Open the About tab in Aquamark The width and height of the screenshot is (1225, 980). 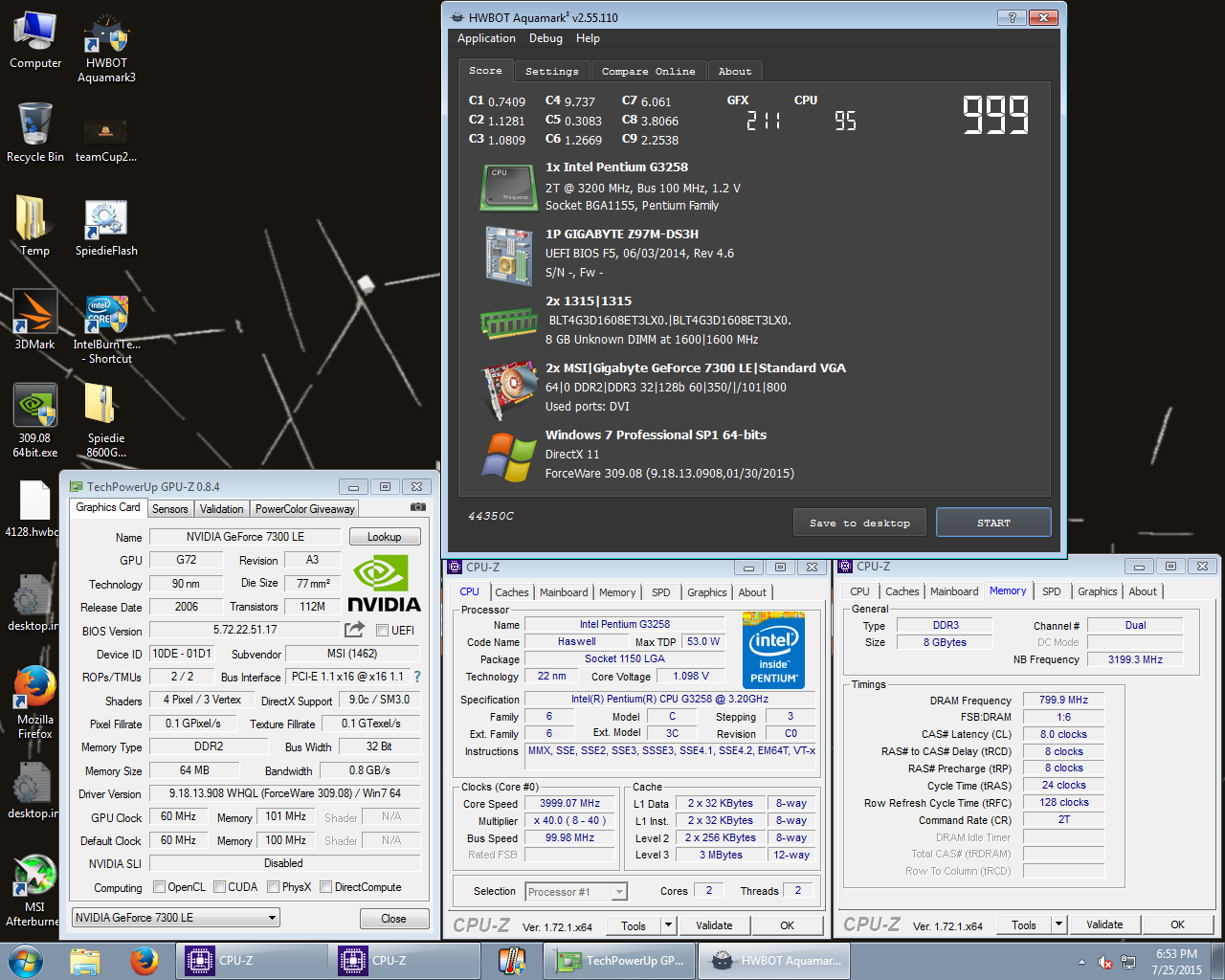pos(735,71)
